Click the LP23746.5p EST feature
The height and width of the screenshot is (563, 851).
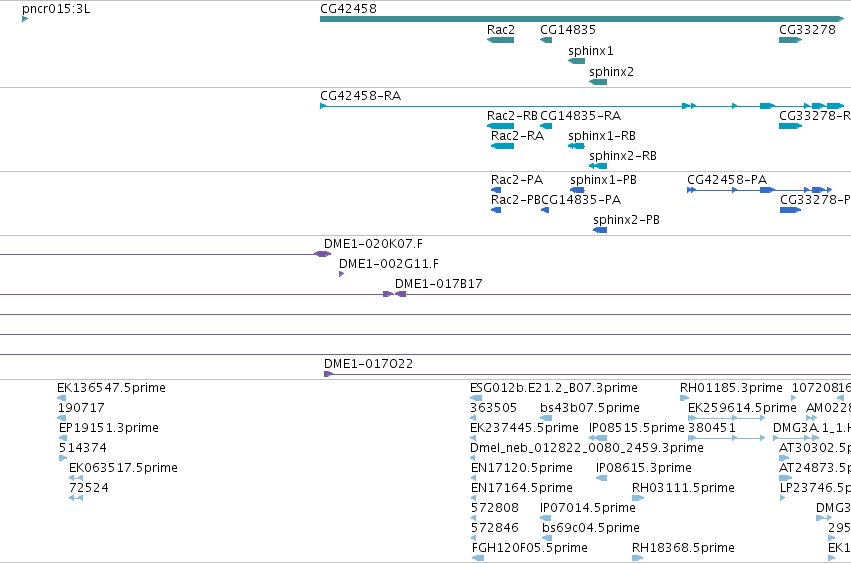(x=783, y=498)
